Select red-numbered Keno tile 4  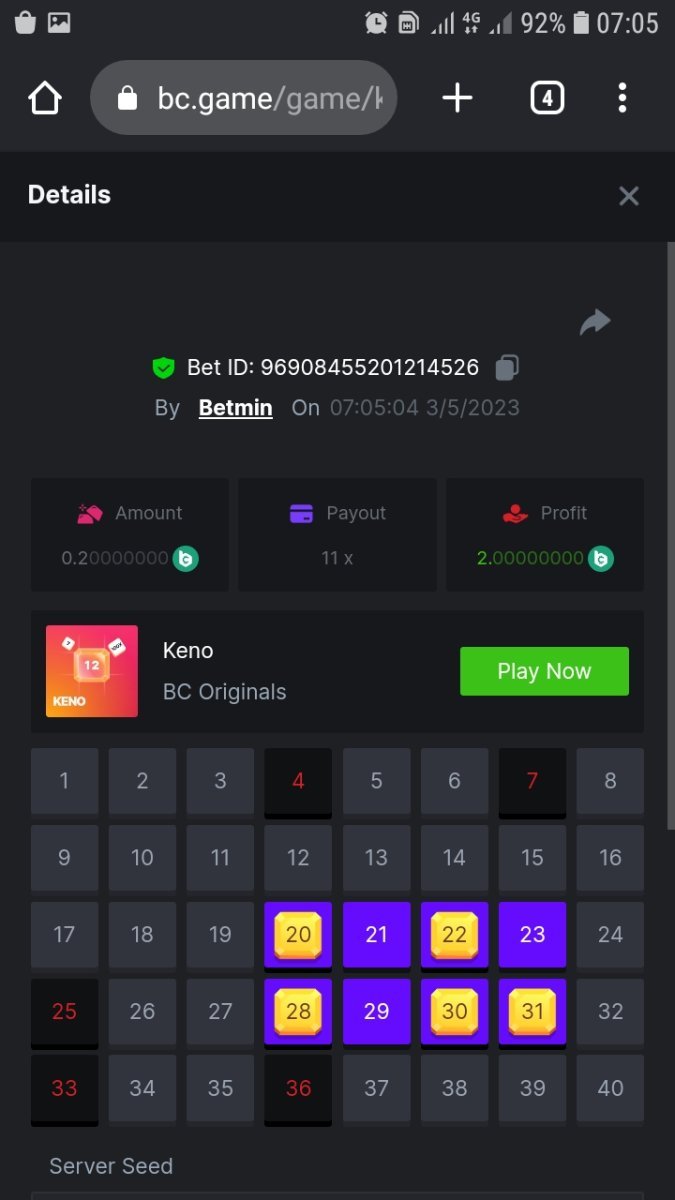tap(298, 782)
